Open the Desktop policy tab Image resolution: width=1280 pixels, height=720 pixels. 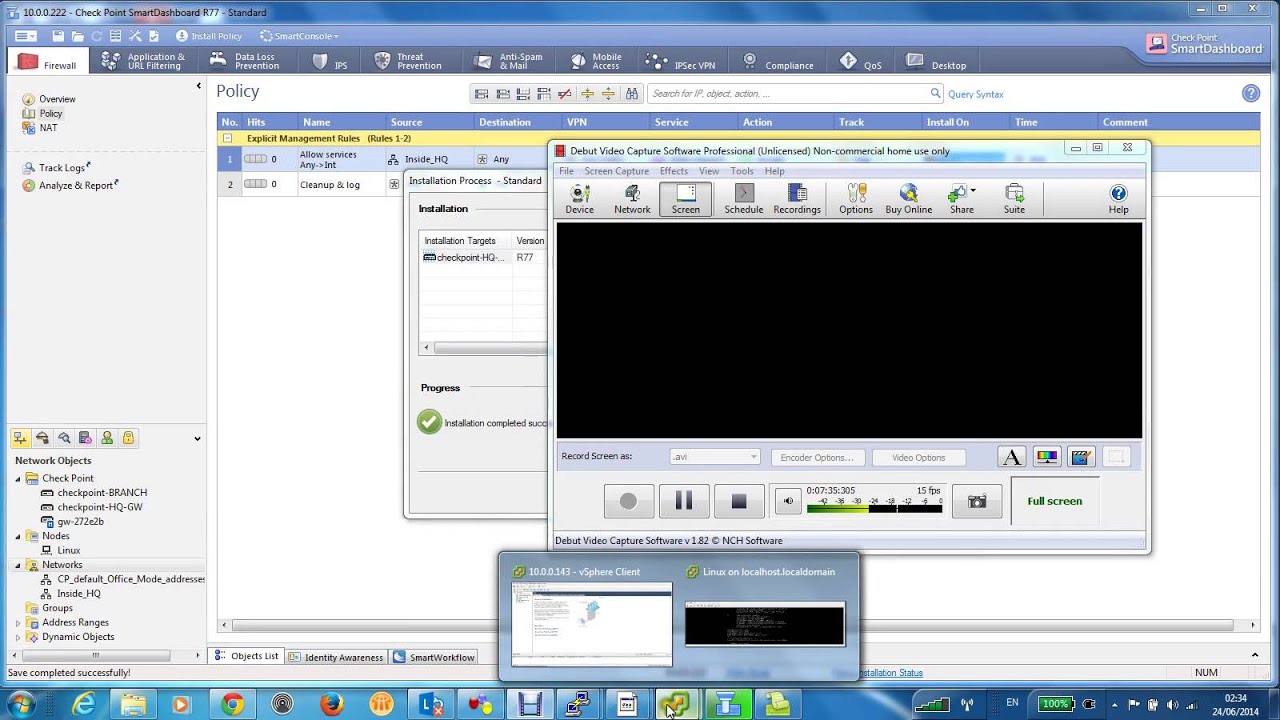[936, 62]
